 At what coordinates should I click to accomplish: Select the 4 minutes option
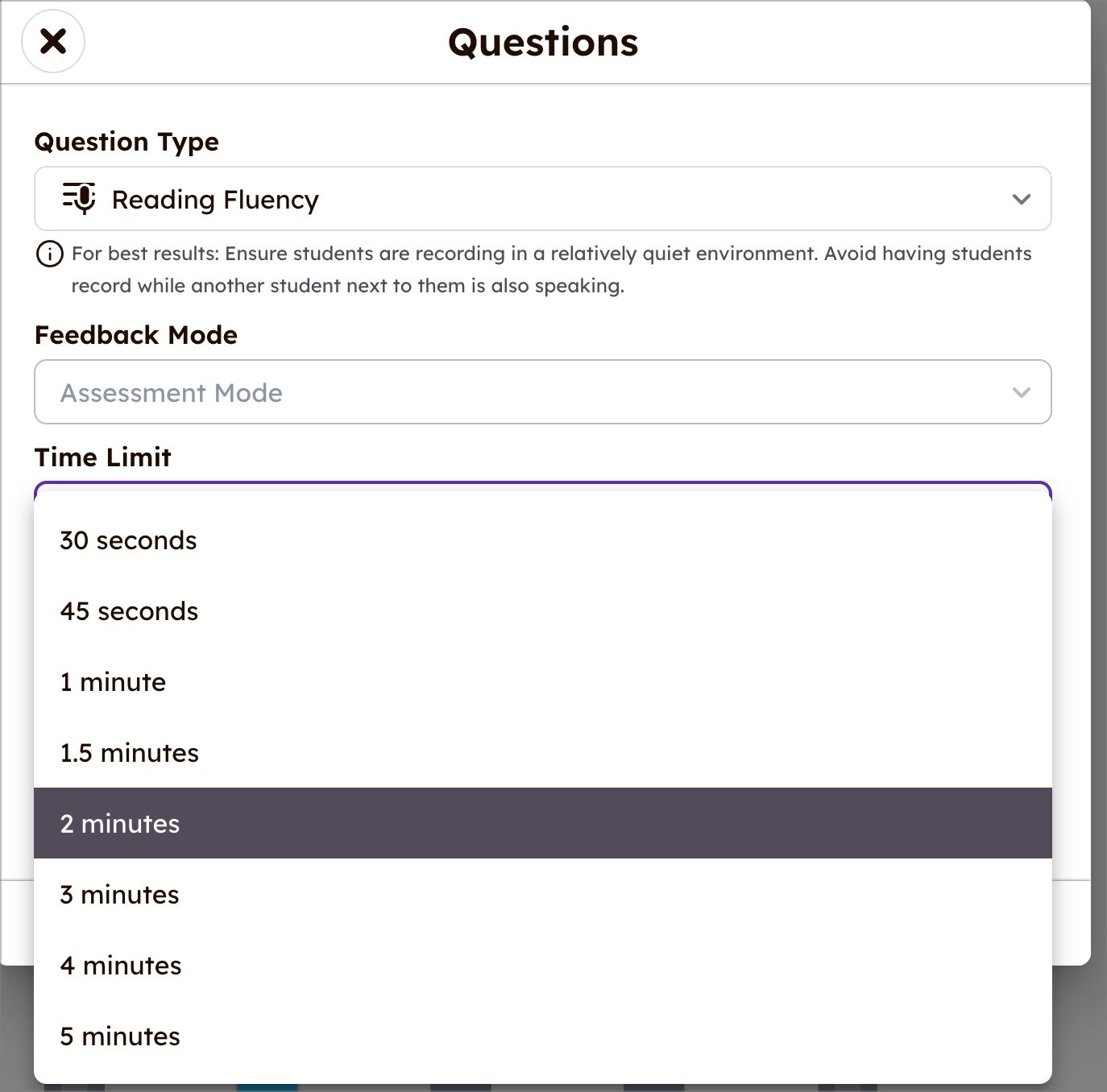[120, 966]
